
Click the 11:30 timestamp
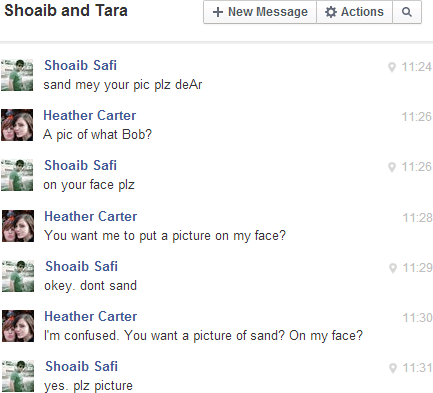click(x=418, y=318)
